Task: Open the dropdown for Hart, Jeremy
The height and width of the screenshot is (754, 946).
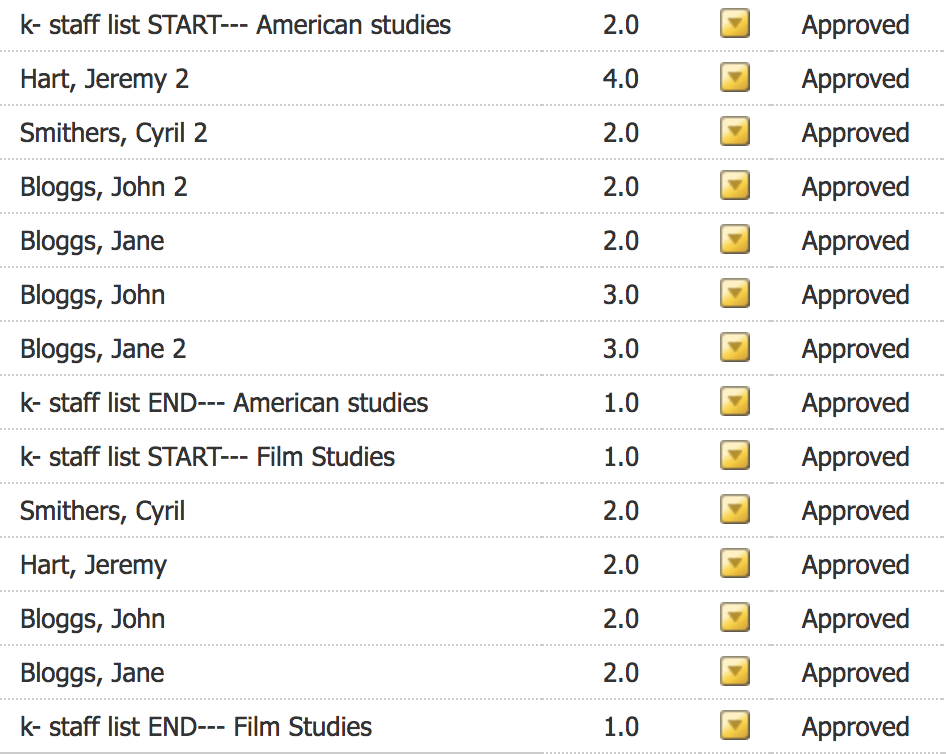Action: tap(735, 564)
